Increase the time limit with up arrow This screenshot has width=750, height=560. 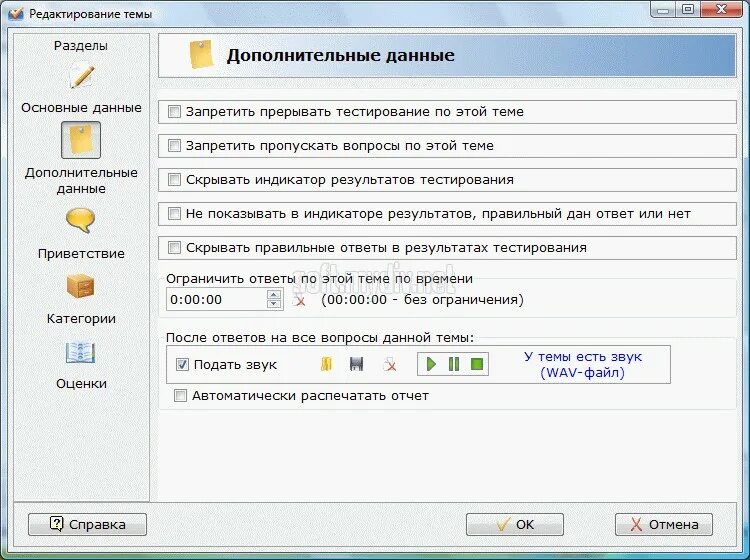(274, 294)
